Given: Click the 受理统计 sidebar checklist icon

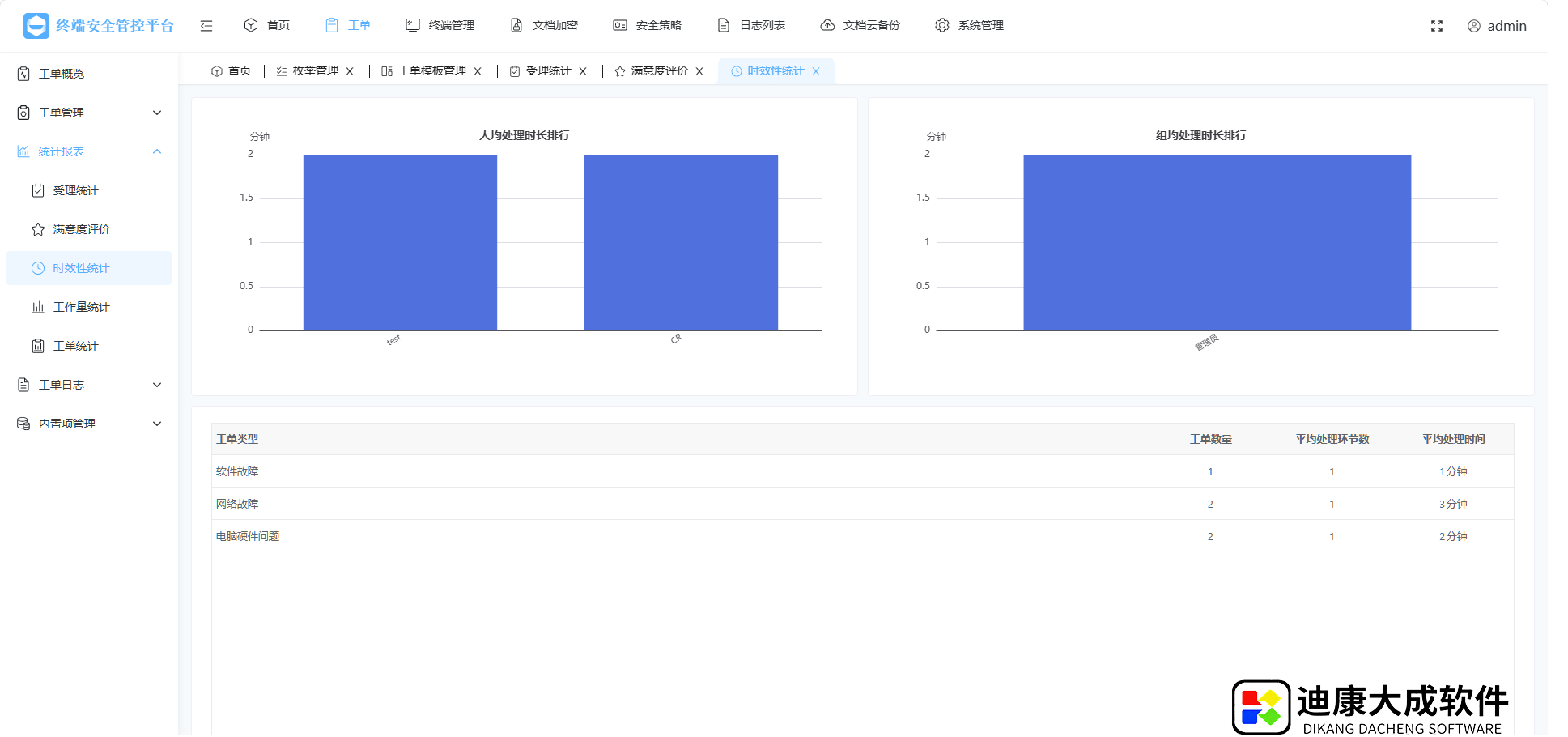Looking at the screenshot, I should click(38, 190).
